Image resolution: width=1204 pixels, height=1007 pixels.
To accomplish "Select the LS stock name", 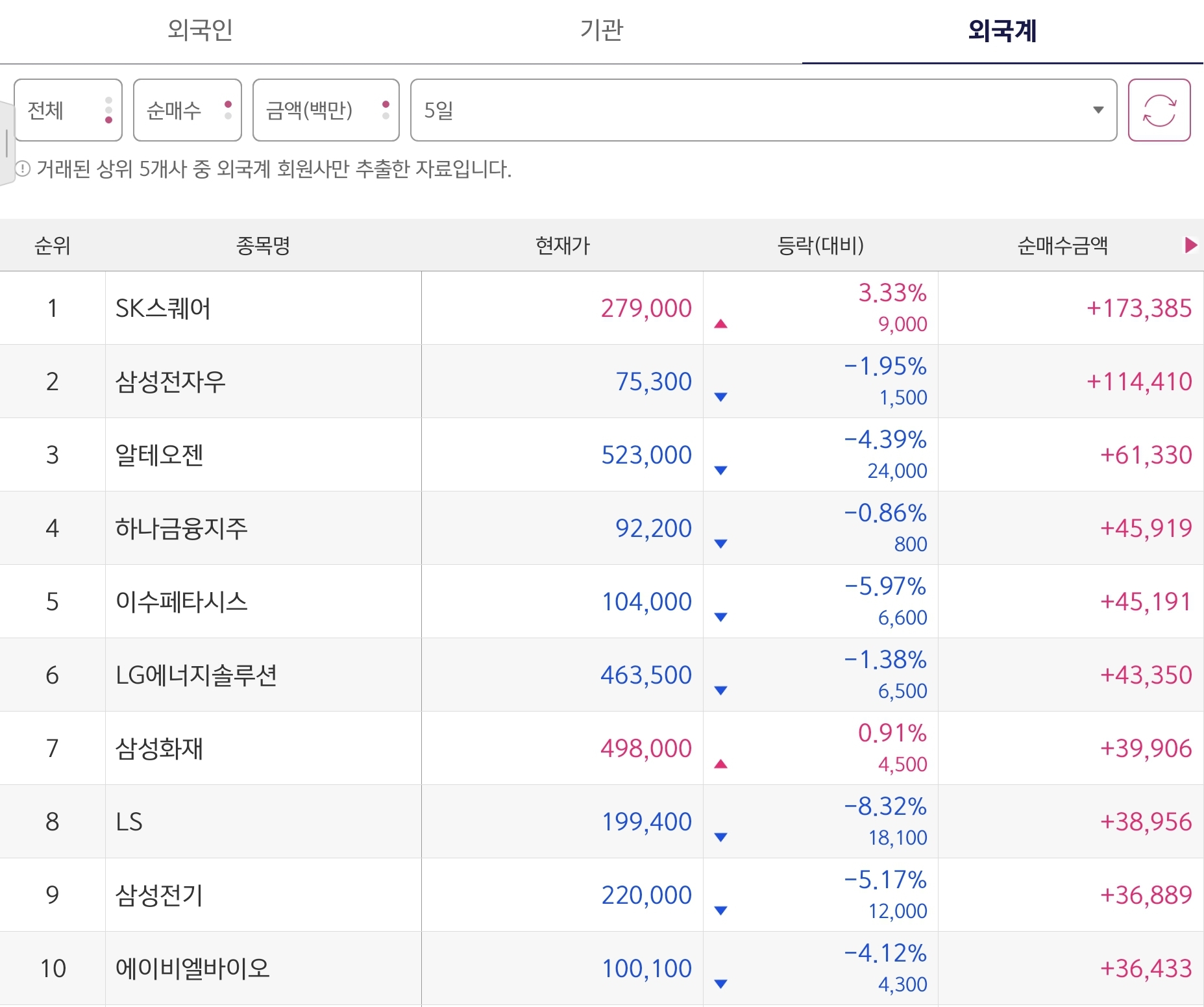I will tap(129, 822).
